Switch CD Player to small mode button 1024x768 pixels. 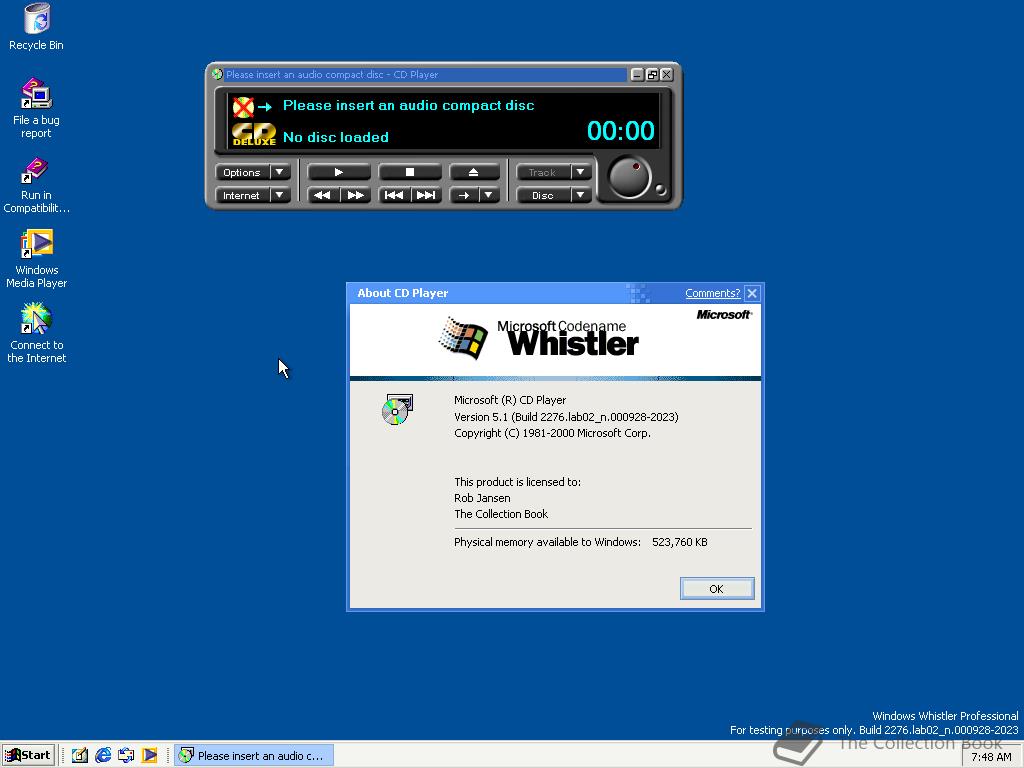652,74
